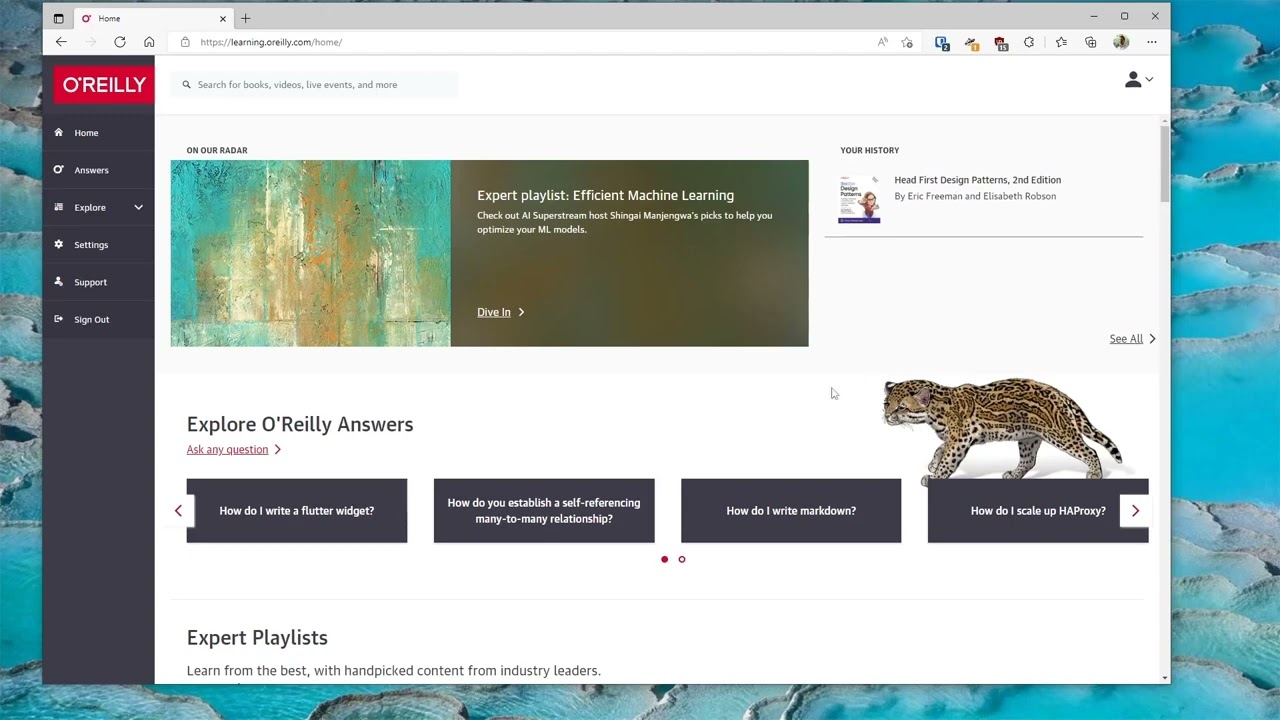The image size is (1280, 720).
Task: Open 'How do I write a flutter widget?' card
Action: pos(297,511)
